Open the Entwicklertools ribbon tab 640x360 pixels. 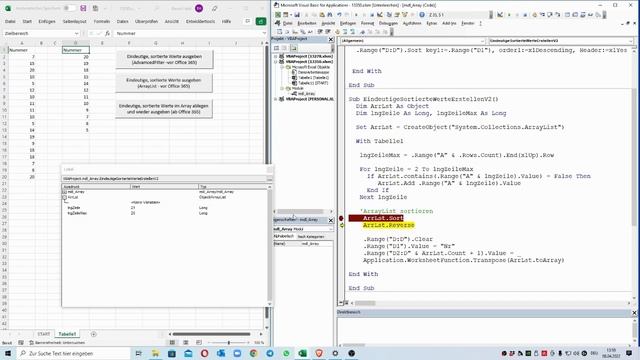200,21
